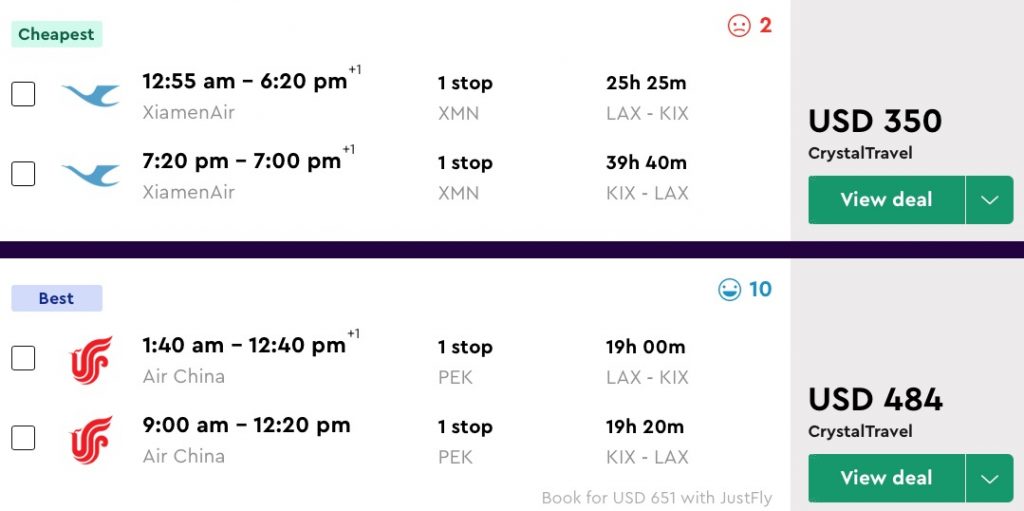Click the red sad-face rating icon
The width and height of the screenshot is (1024, 511).
[739, 26]
